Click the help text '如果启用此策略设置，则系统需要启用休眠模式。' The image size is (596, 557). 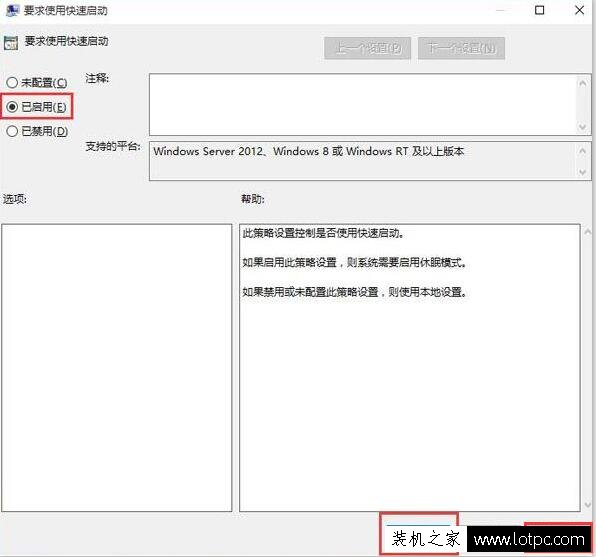(x=355, y=262)
